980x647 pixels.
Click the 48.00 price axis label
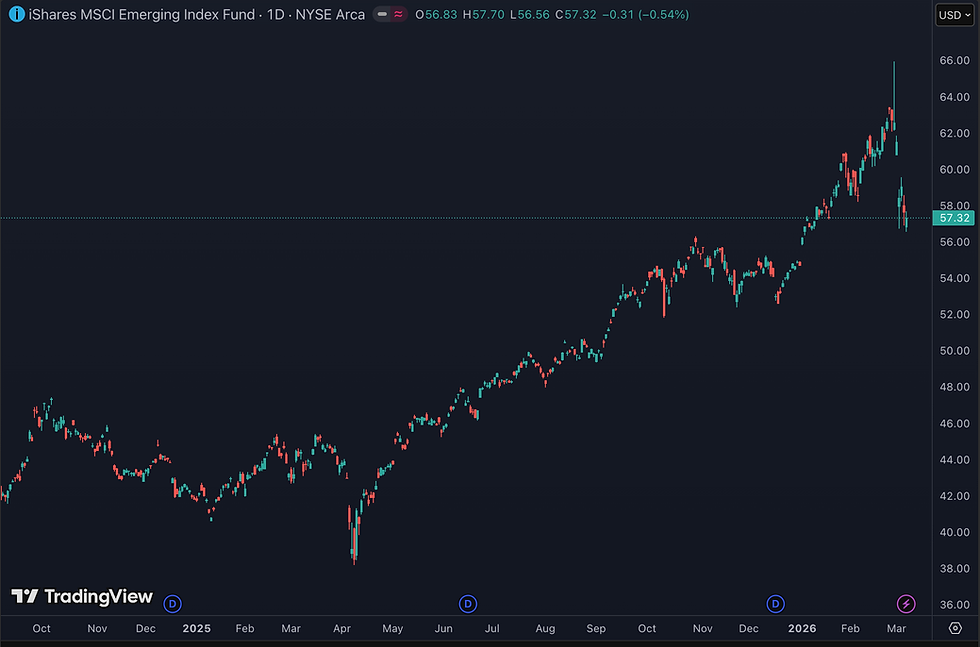(954, 387)
